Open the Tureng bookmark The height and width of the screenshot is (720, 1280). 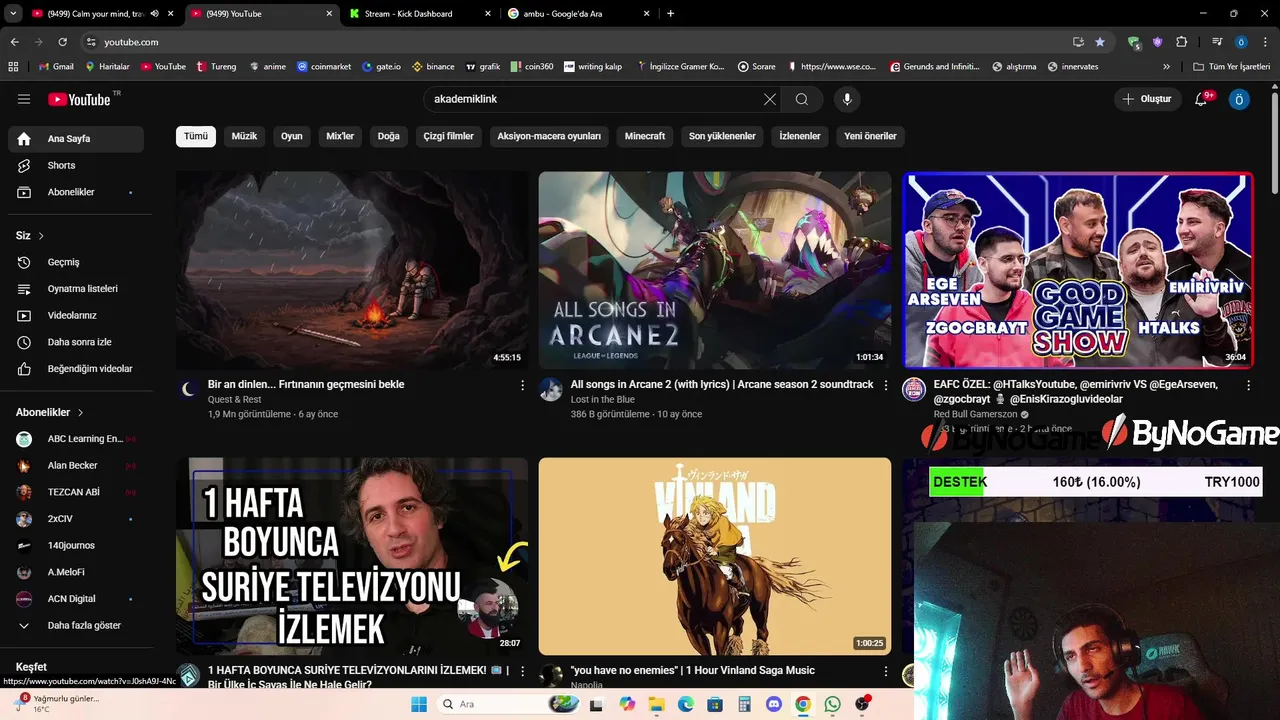tap(217, 67)
